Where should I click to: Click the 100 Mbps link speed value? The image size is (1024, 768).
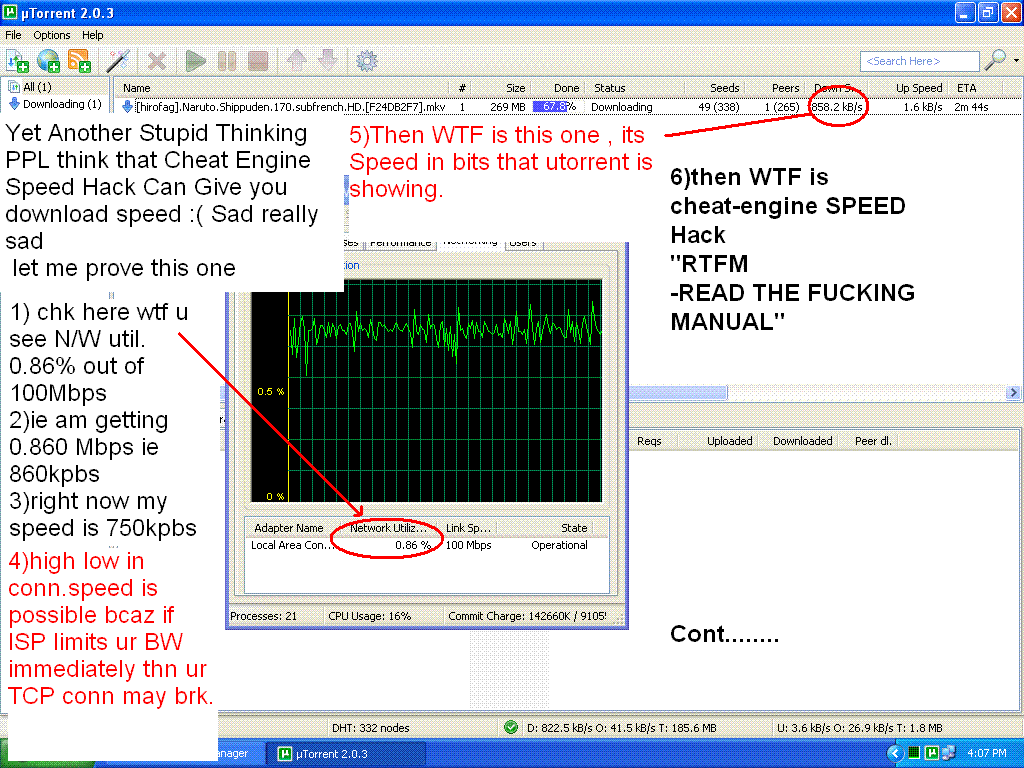(x=468, y=545)
